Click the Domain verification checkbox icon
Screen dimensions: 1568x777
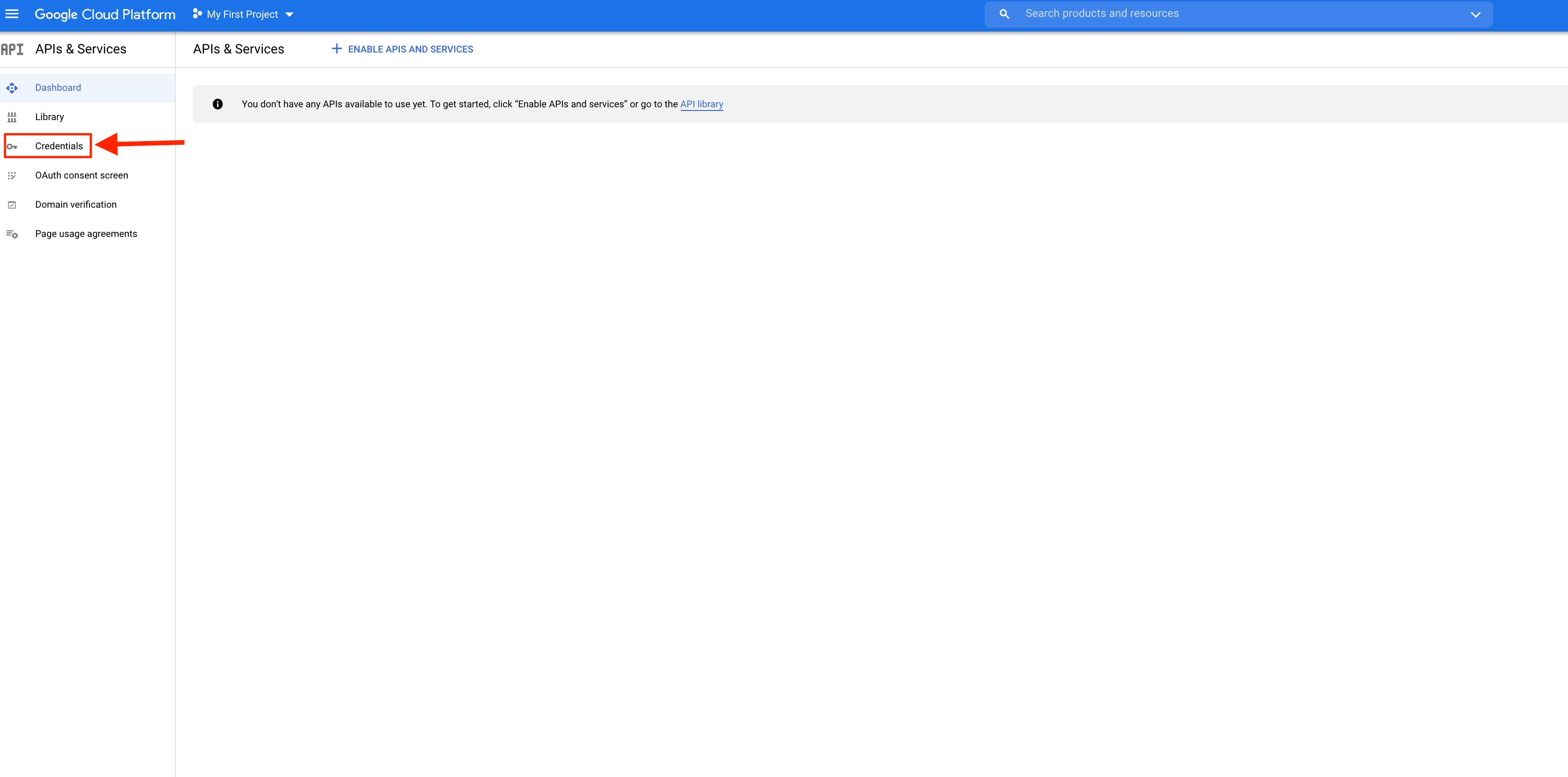(12, 205)
